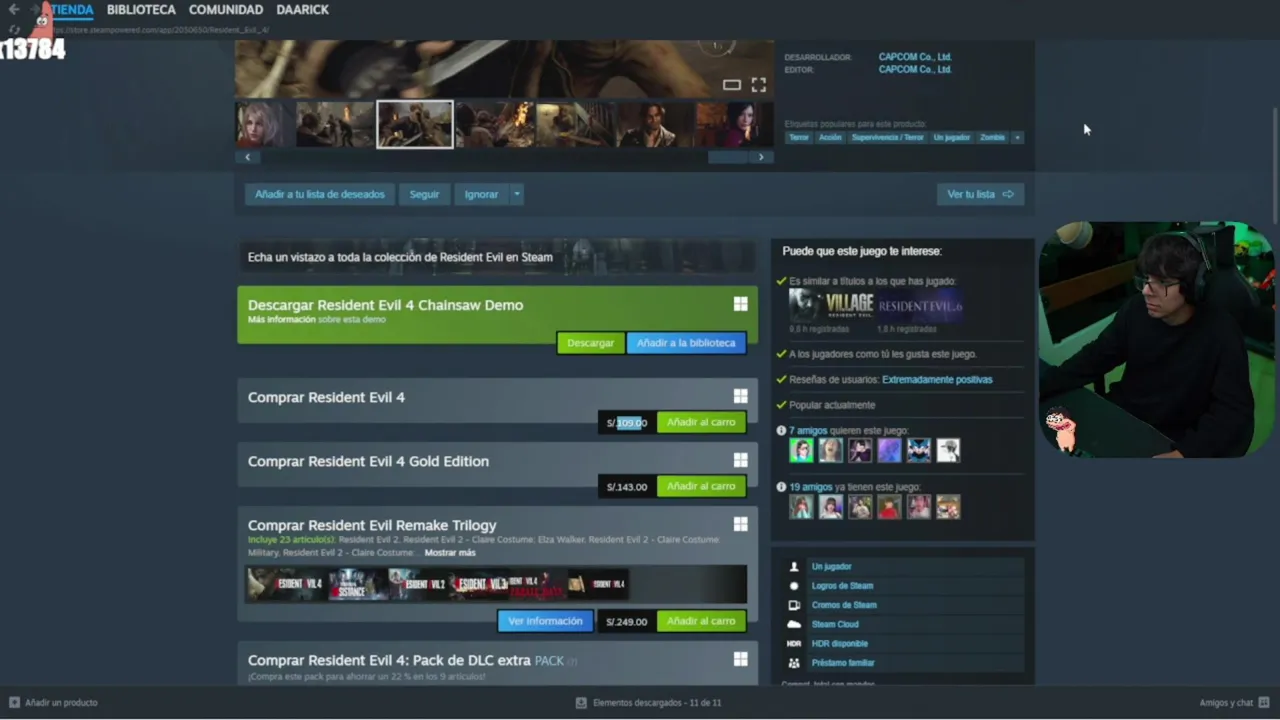Click the Resident Evil 6 similar game image
This screenshot has width=1280, height=720.
tap(921, 305)
